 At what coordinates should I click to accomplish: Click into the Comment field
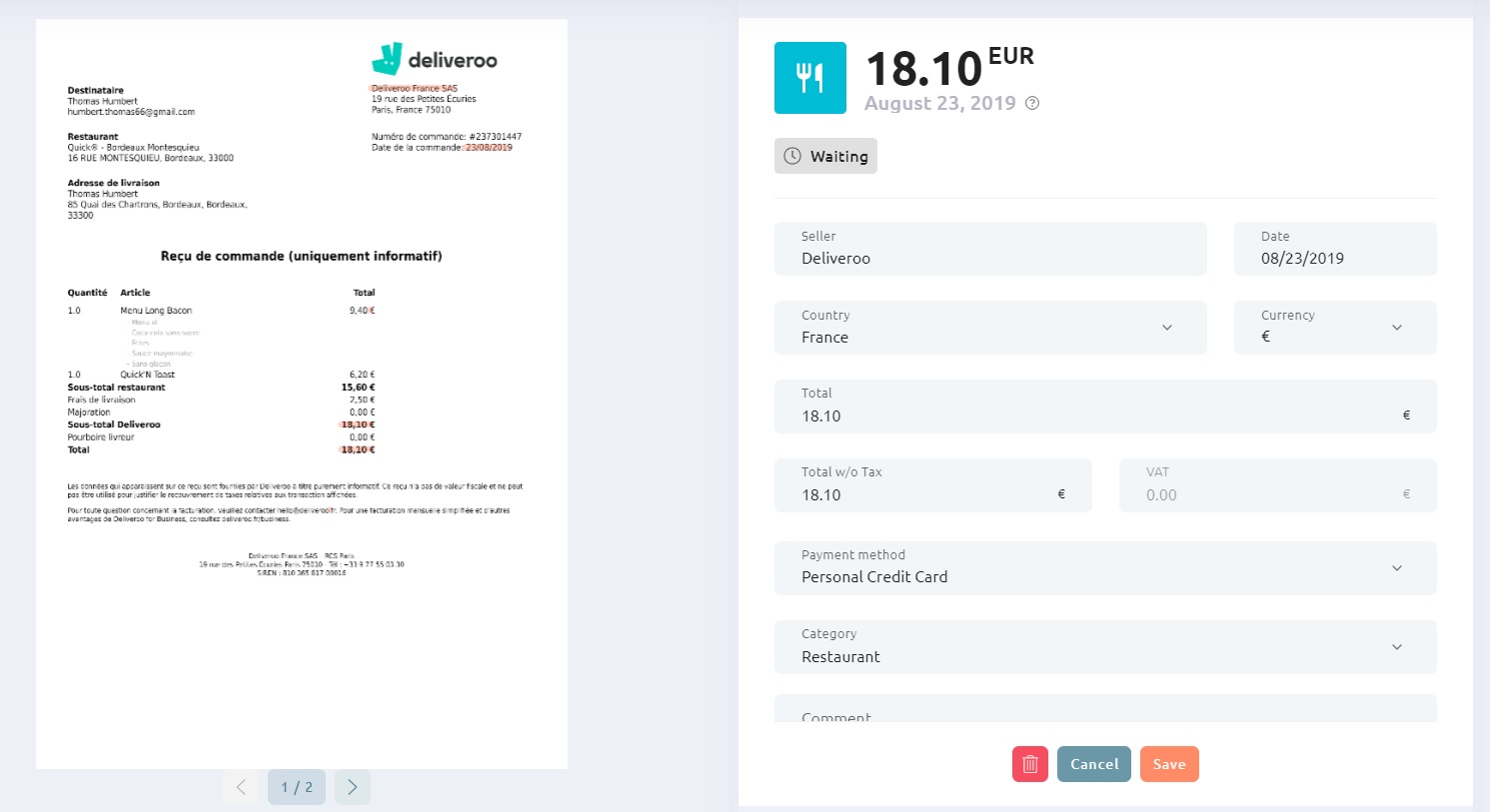(1105, 709)
